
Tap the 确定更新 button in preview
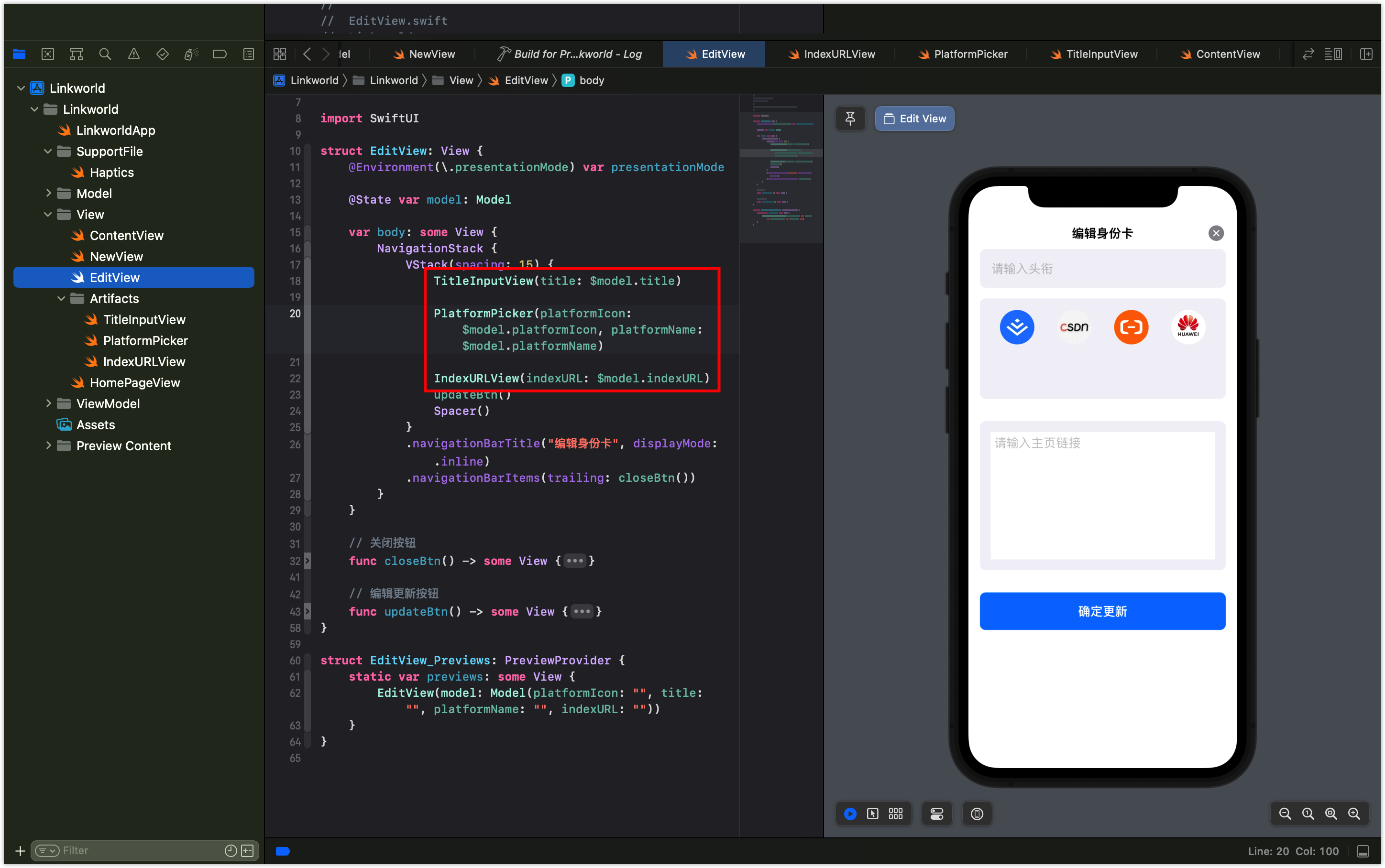pyautogui.click(x=1102, y=611)
